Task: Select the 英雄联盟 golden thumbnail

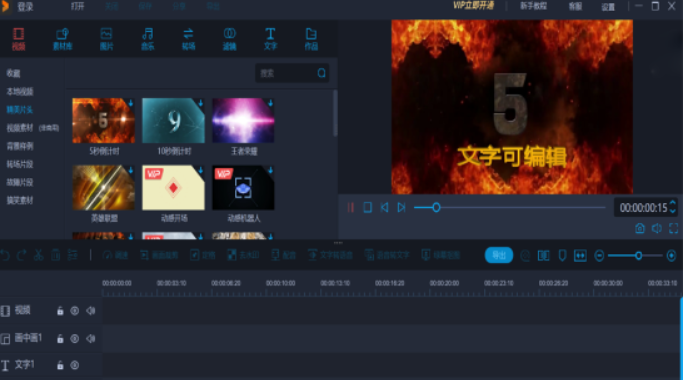Action: 103,188
